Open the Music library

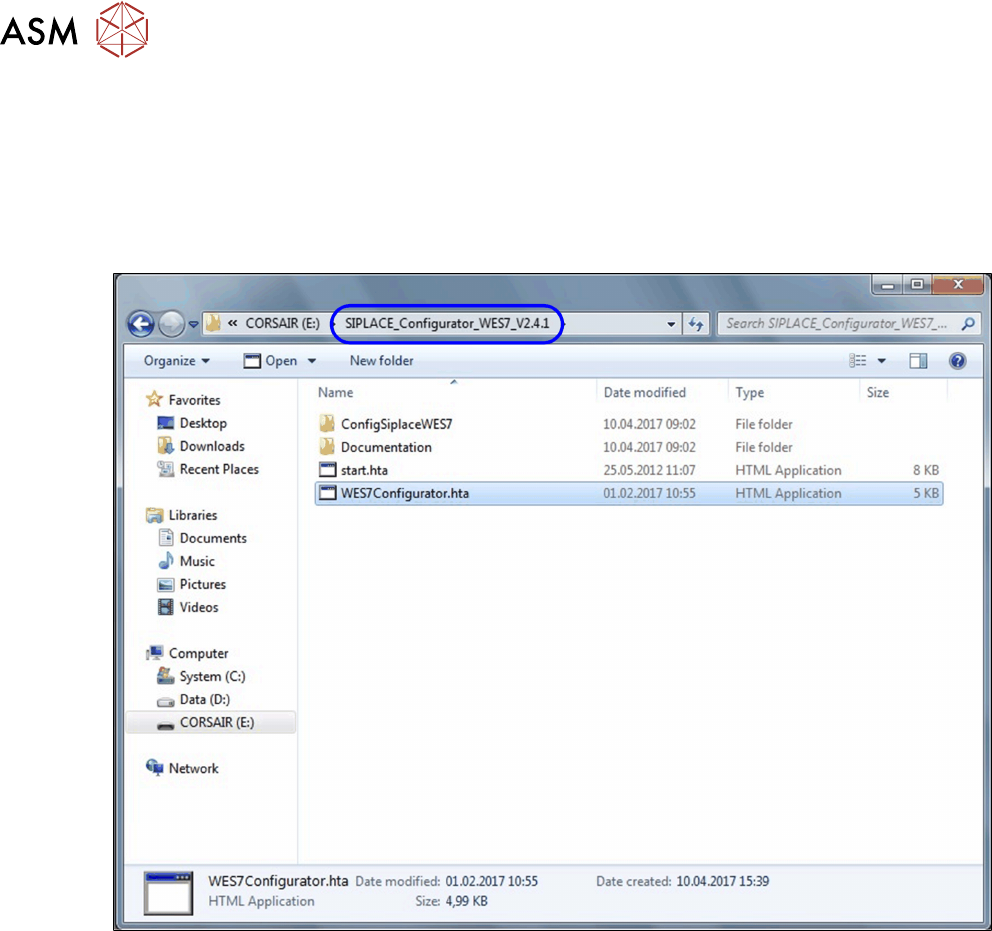pos(197,562)
